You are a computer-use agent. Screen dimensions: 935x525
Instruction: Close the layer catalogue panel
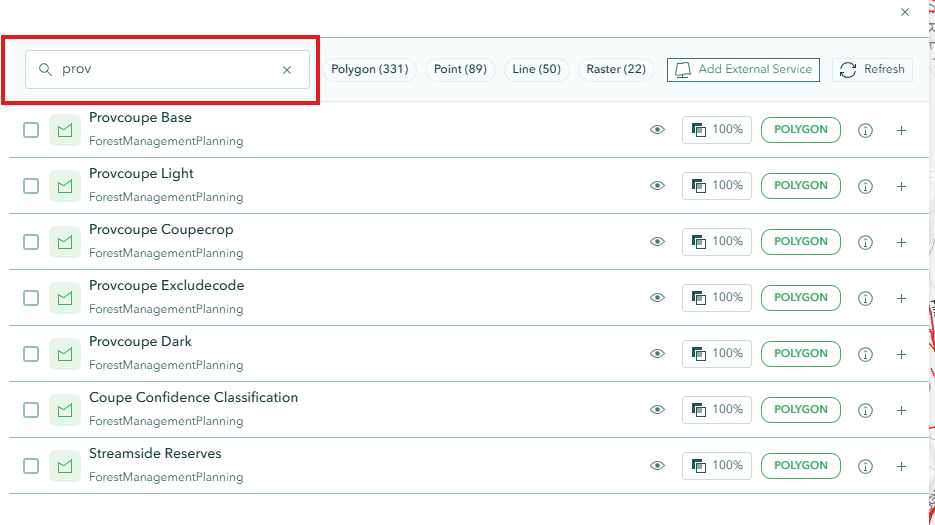pos(905,12)
